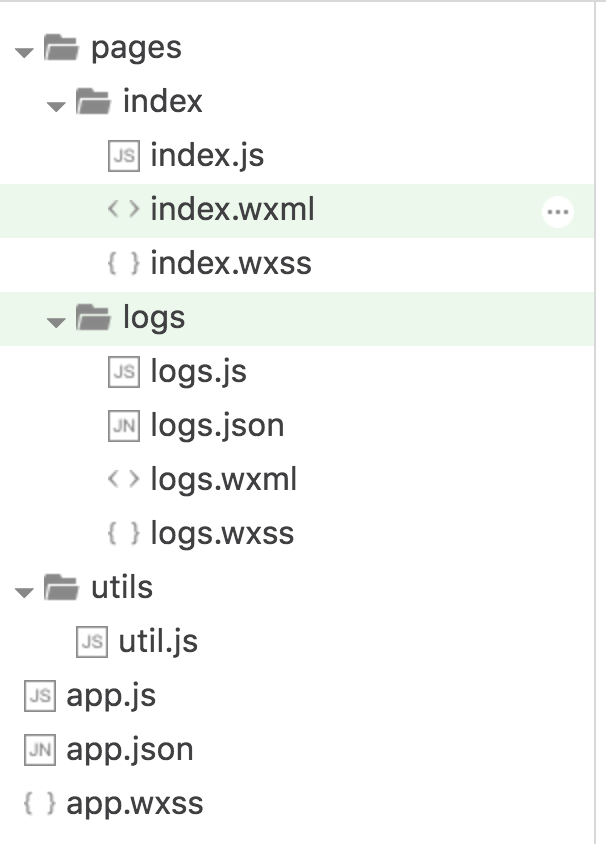The height and width of the screenshot is (844, 606).
Task: Select the logs.wxss file
Action: click(x=222, y=534)
